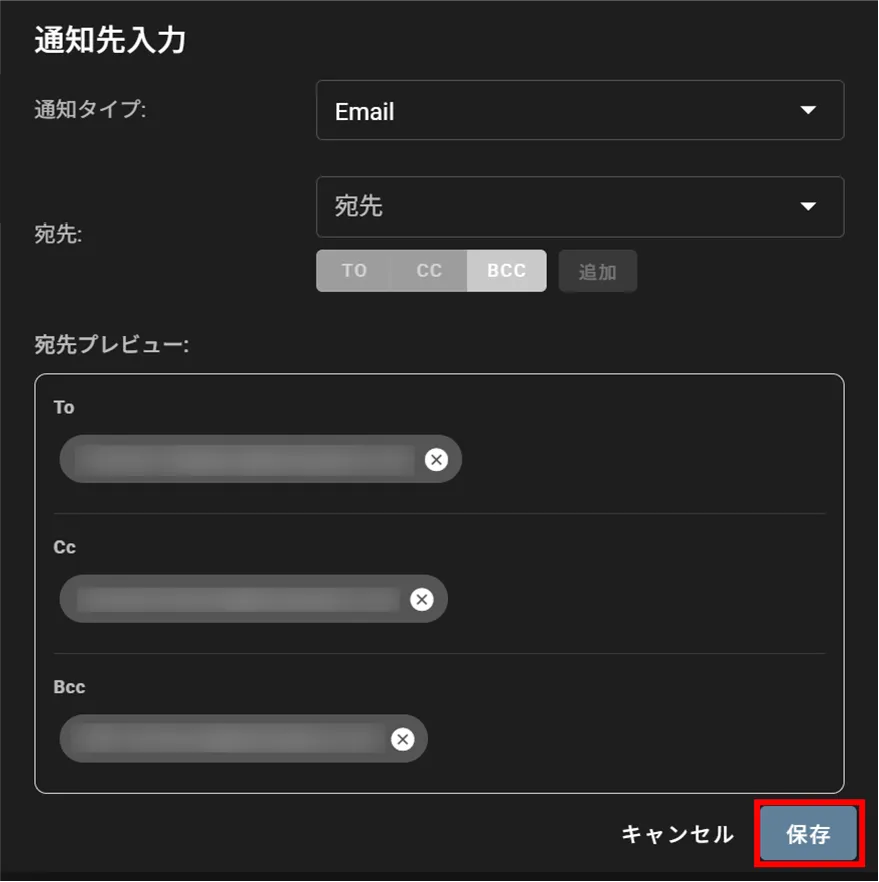This screenshot has height=882, width=879.
Task: Remove the recipient chip under Bcc
Action: (x=402, y=739)
